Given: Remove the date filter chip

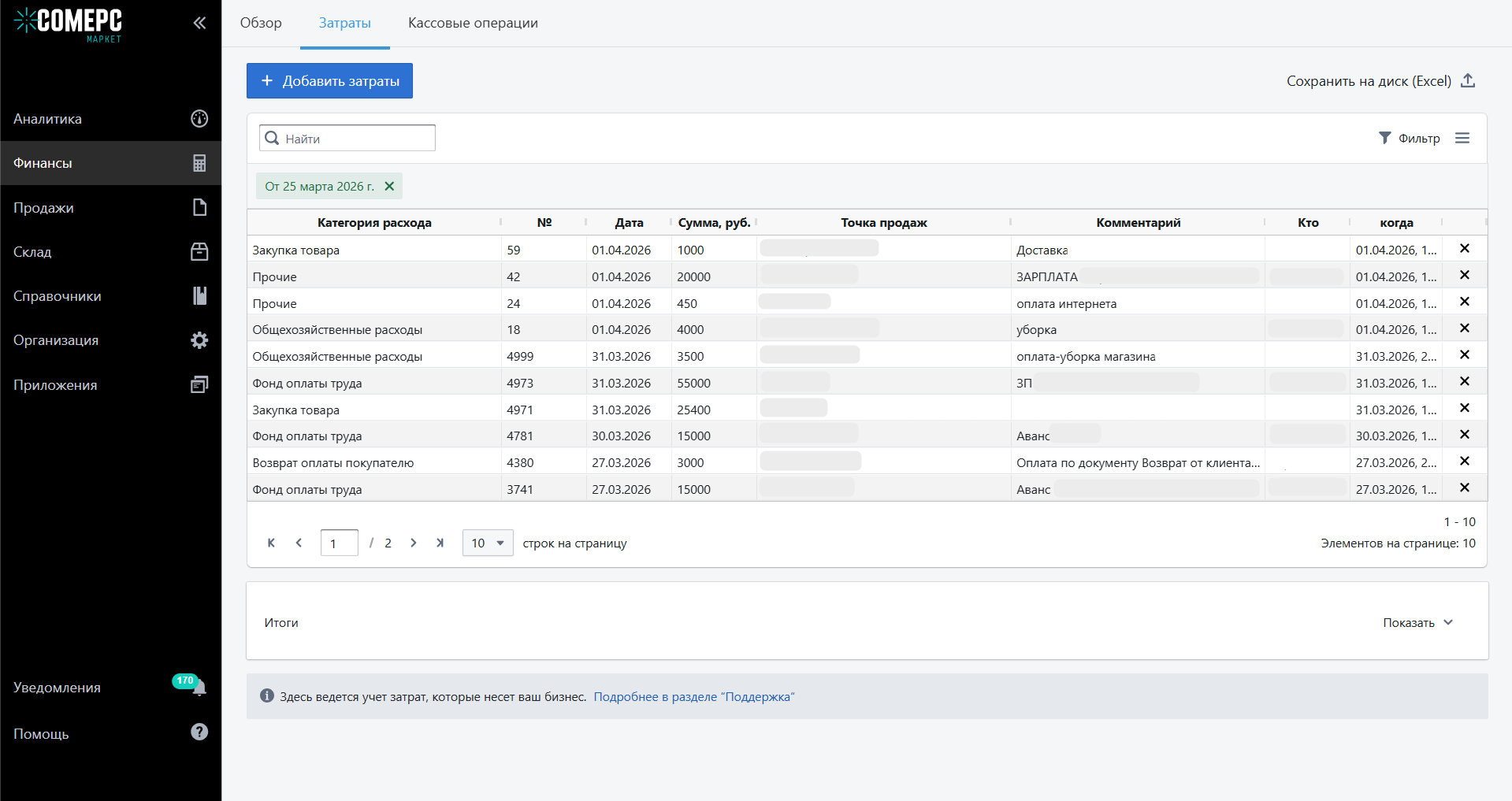Looking at the screenshot, I should click(x=389, y=187).
